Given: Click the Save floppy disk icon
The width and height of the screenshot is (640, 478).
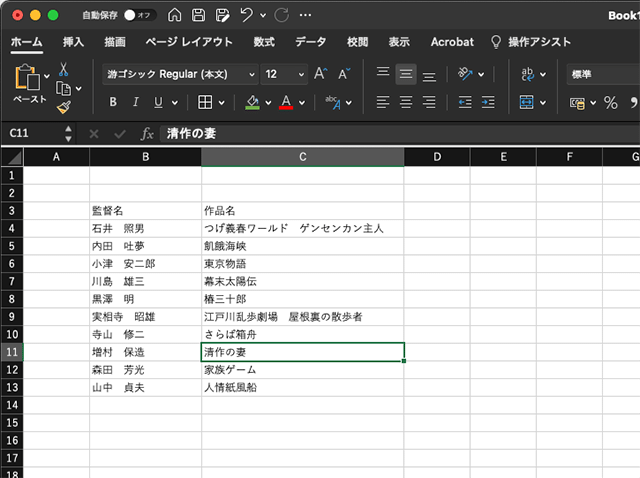Looking at the screenshot, I should coord(198,16).
